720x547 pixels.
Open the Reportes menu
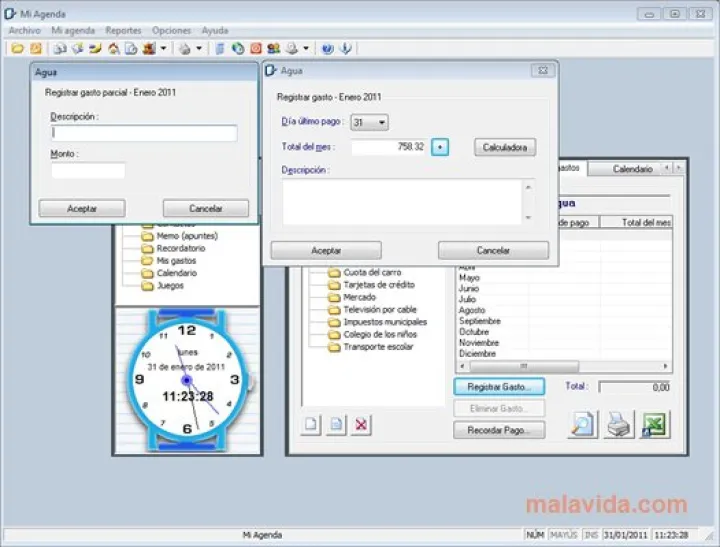123,31
